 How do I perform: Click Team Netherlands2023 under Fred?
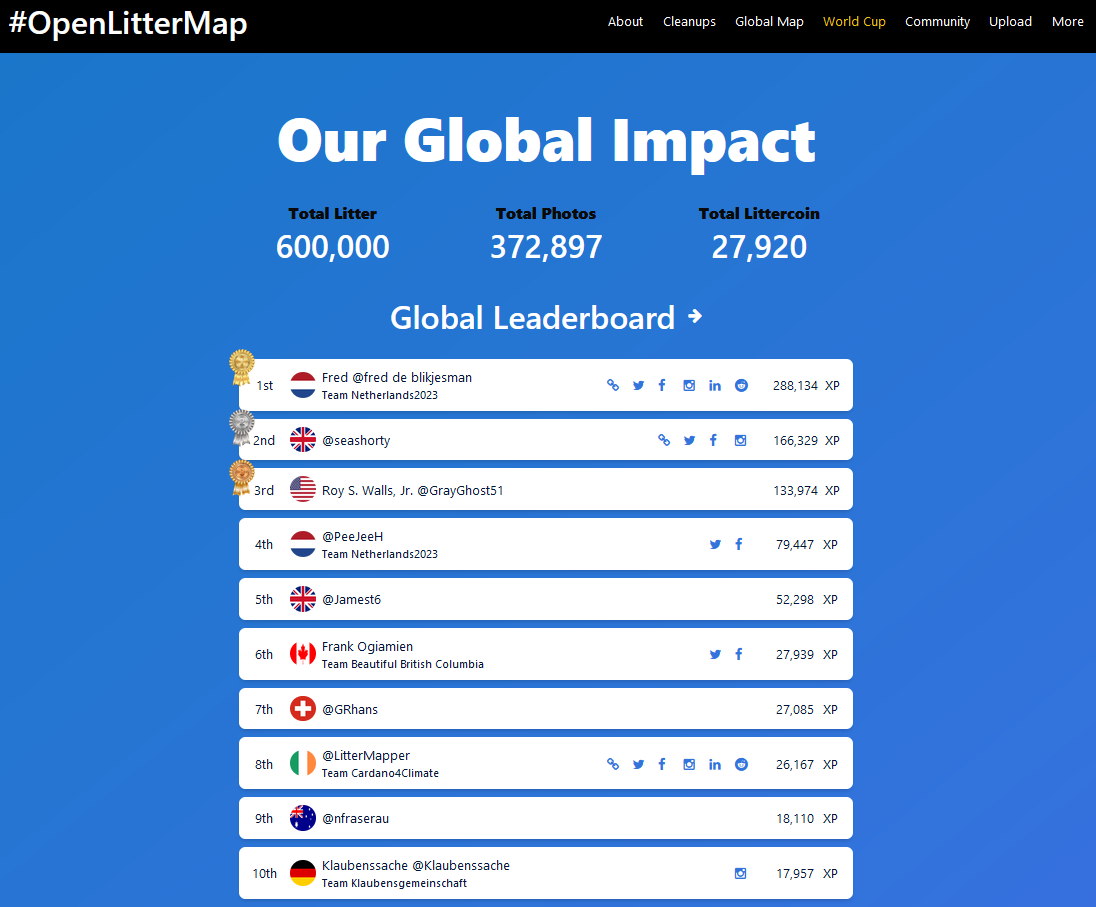(380, 395)
